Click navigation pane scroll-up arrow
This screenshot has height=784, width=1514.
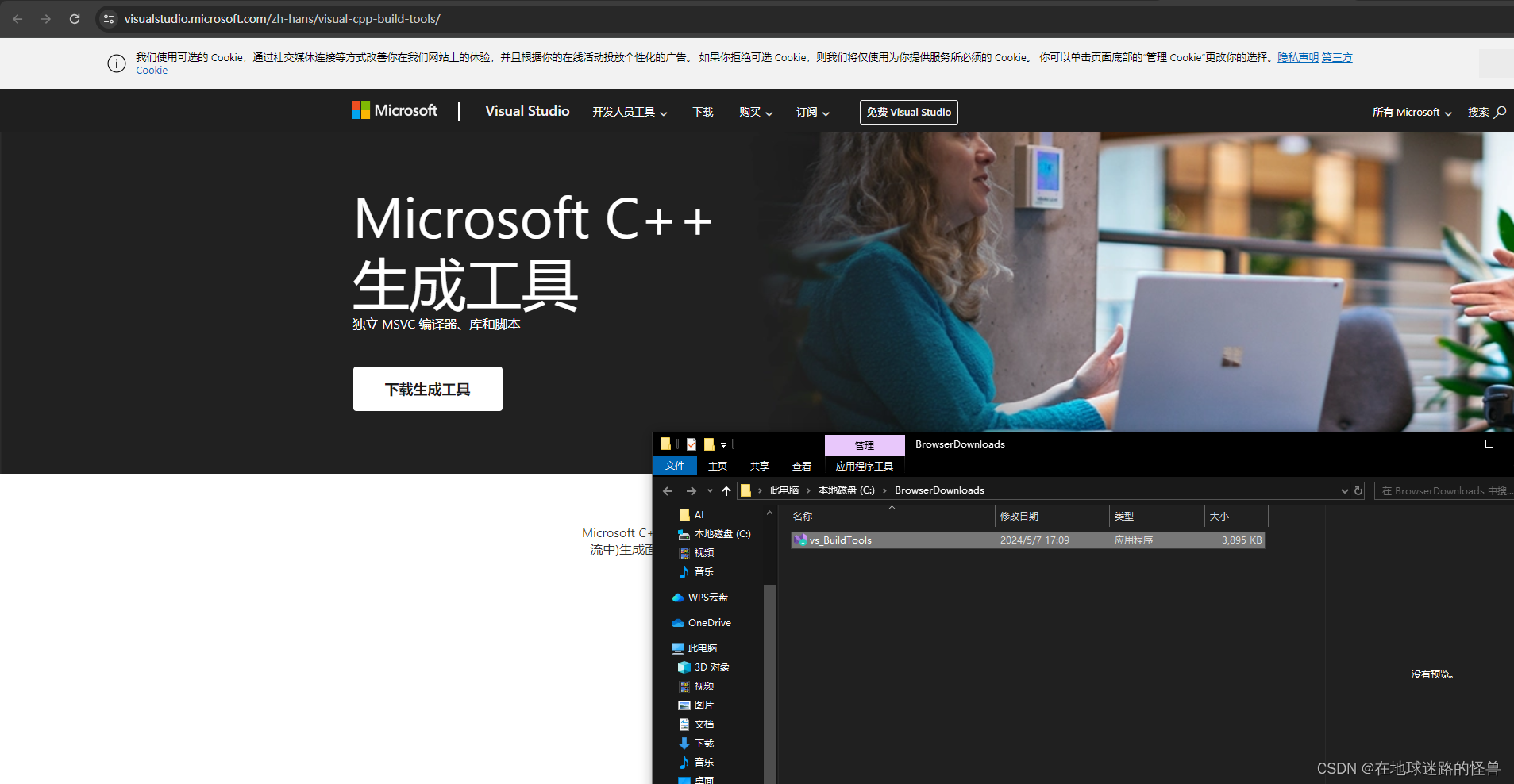point(769,513)
